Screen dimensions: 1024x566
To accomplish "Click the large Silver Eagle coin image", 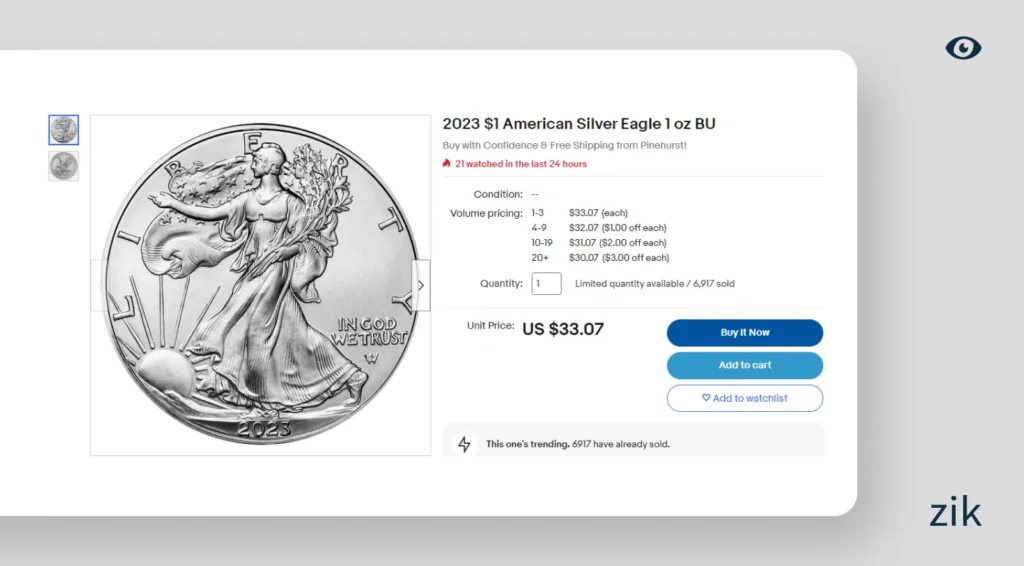I will point(260,285).
